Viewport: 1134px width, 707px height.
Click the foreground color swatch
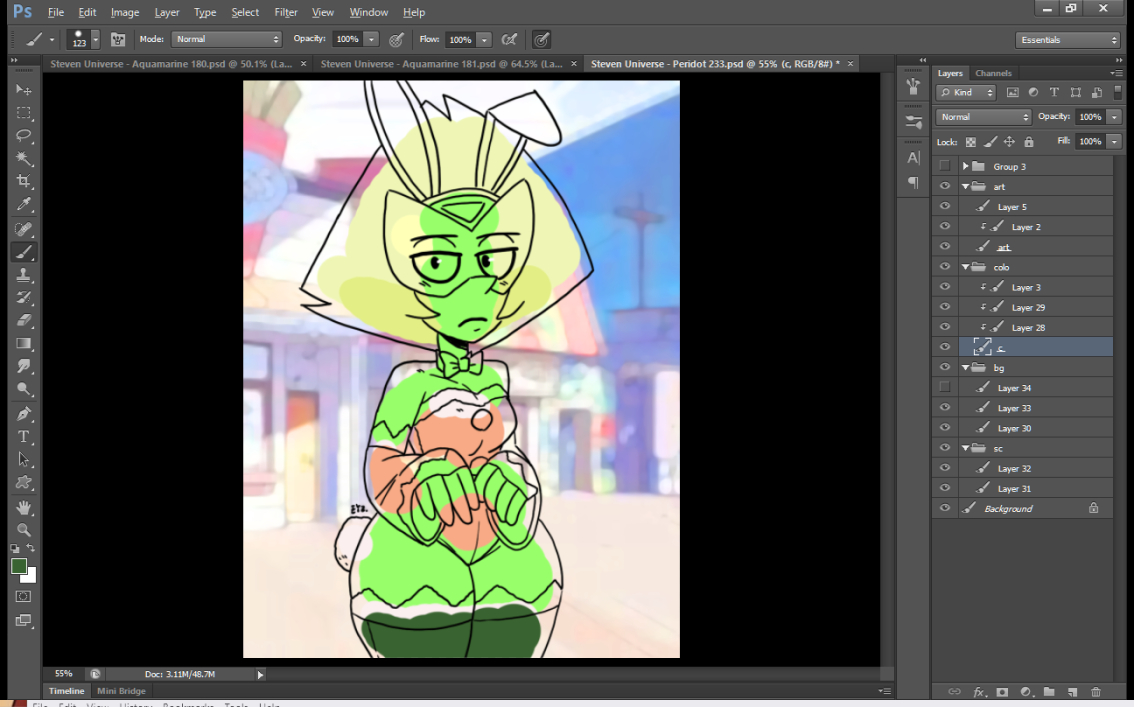pyautogui.click(x=19, y=566)
